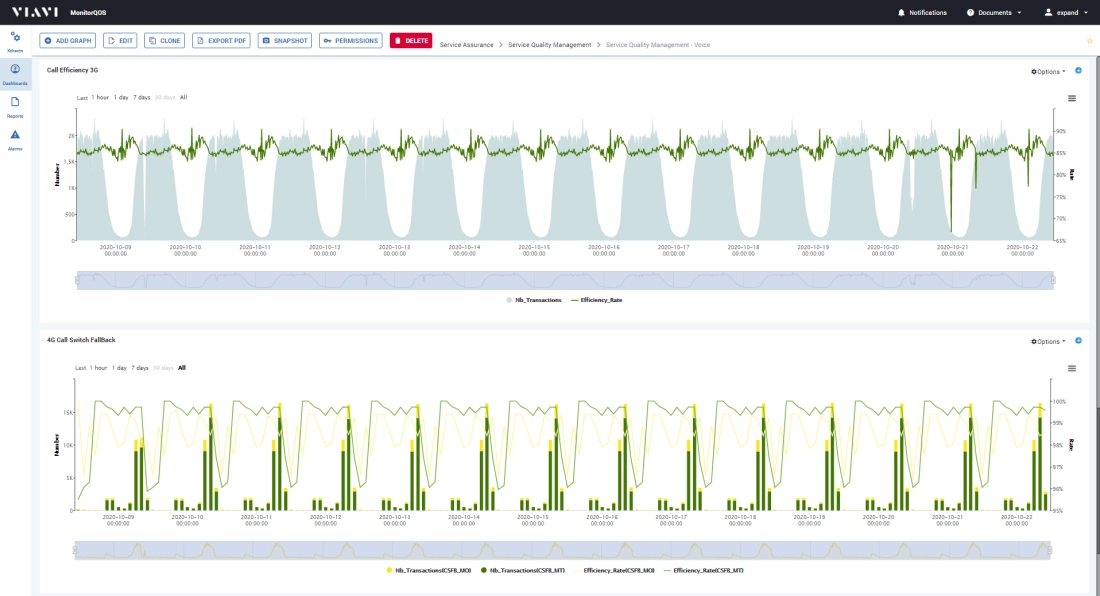Follow the Service Quality Management breadcrumb link
Viewport: 1100px width, 596px height.
(549, 44)
